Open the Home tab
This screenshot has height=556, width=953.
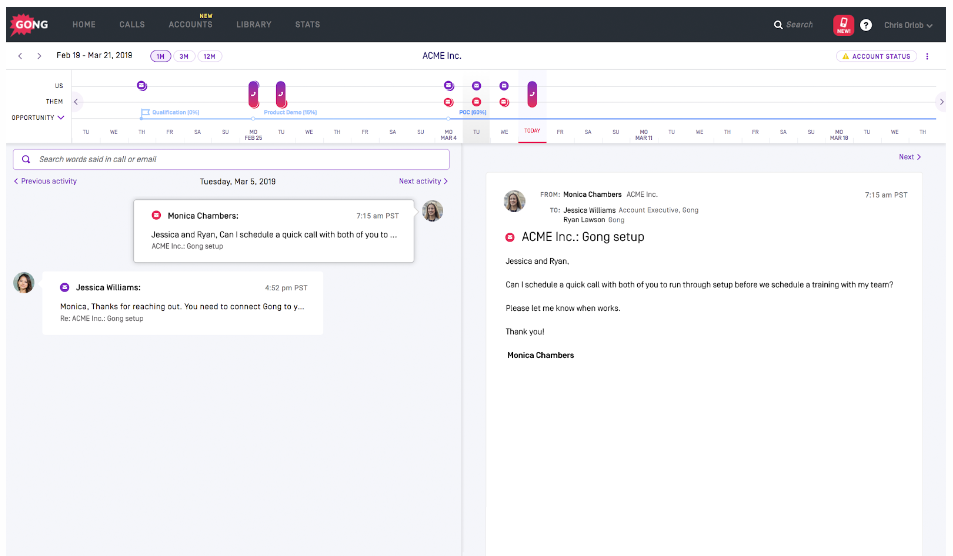point(84,24)
